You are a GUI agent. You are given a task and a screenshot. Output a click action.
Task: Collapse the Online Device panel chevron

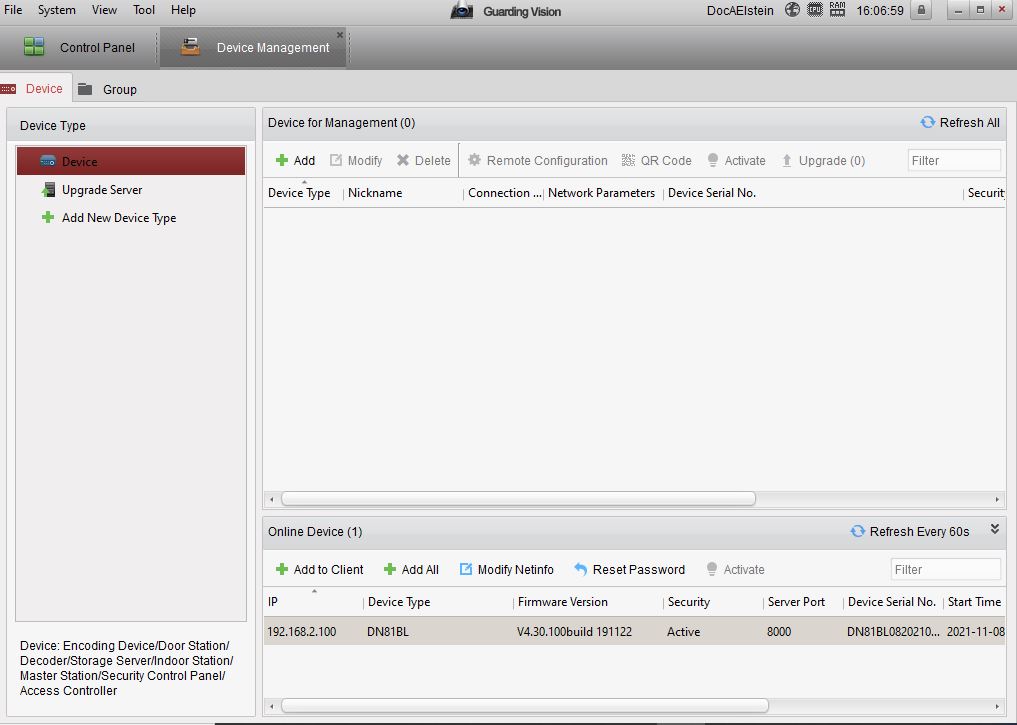tap(994, 529)
